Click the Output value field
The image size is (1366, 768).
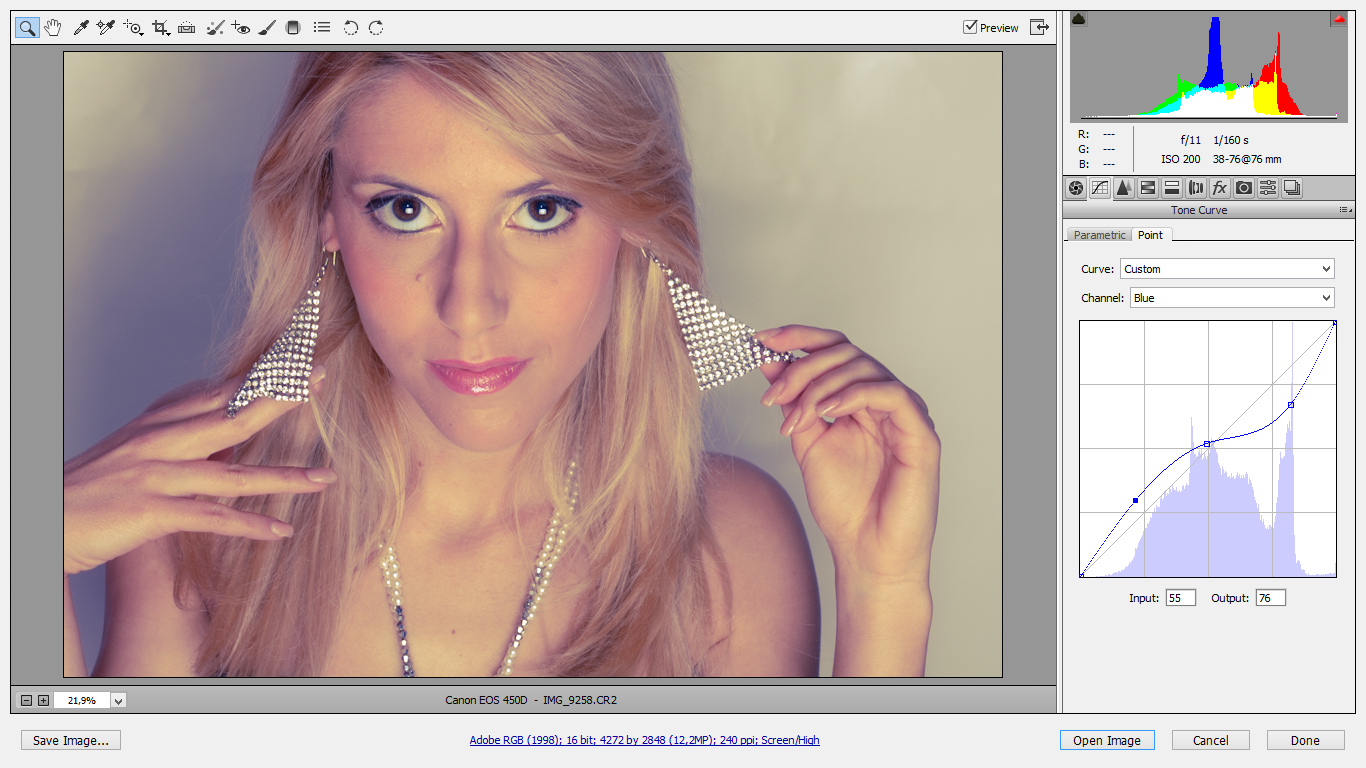point(1270,598)
